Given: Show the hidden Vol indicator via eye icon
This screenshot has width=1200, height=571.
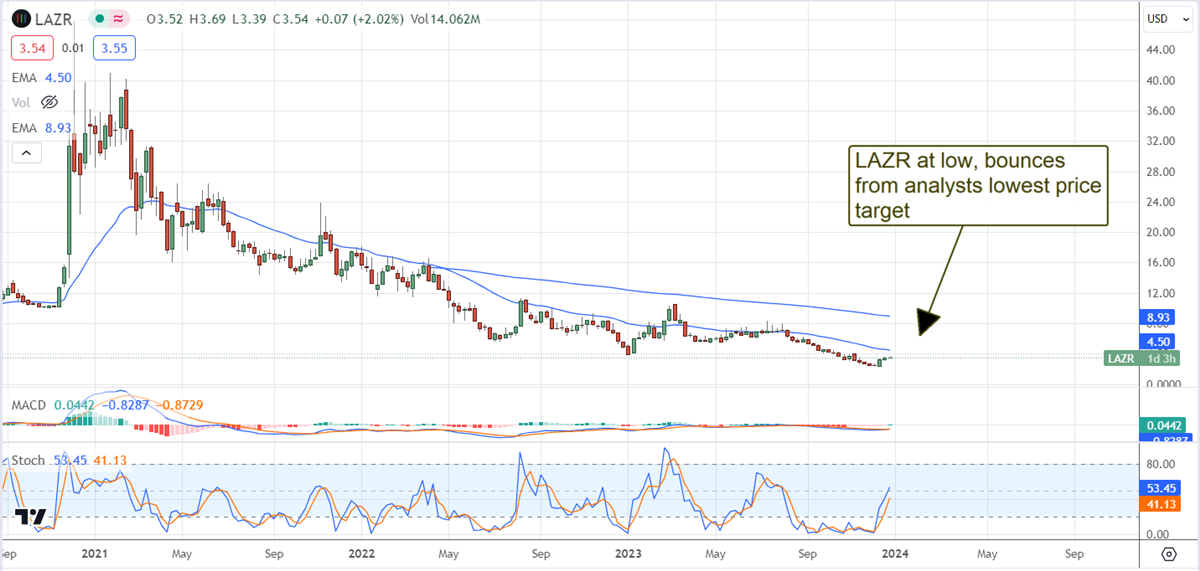Looking at the screenshot, I should pos(49,102).
